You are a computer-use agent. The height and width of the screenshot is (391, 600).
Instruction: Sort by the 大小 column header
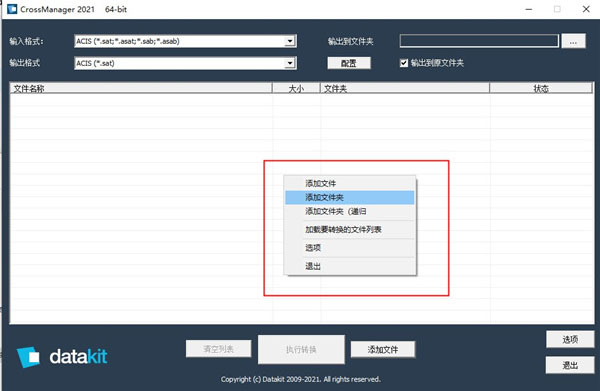pos(296,89)
